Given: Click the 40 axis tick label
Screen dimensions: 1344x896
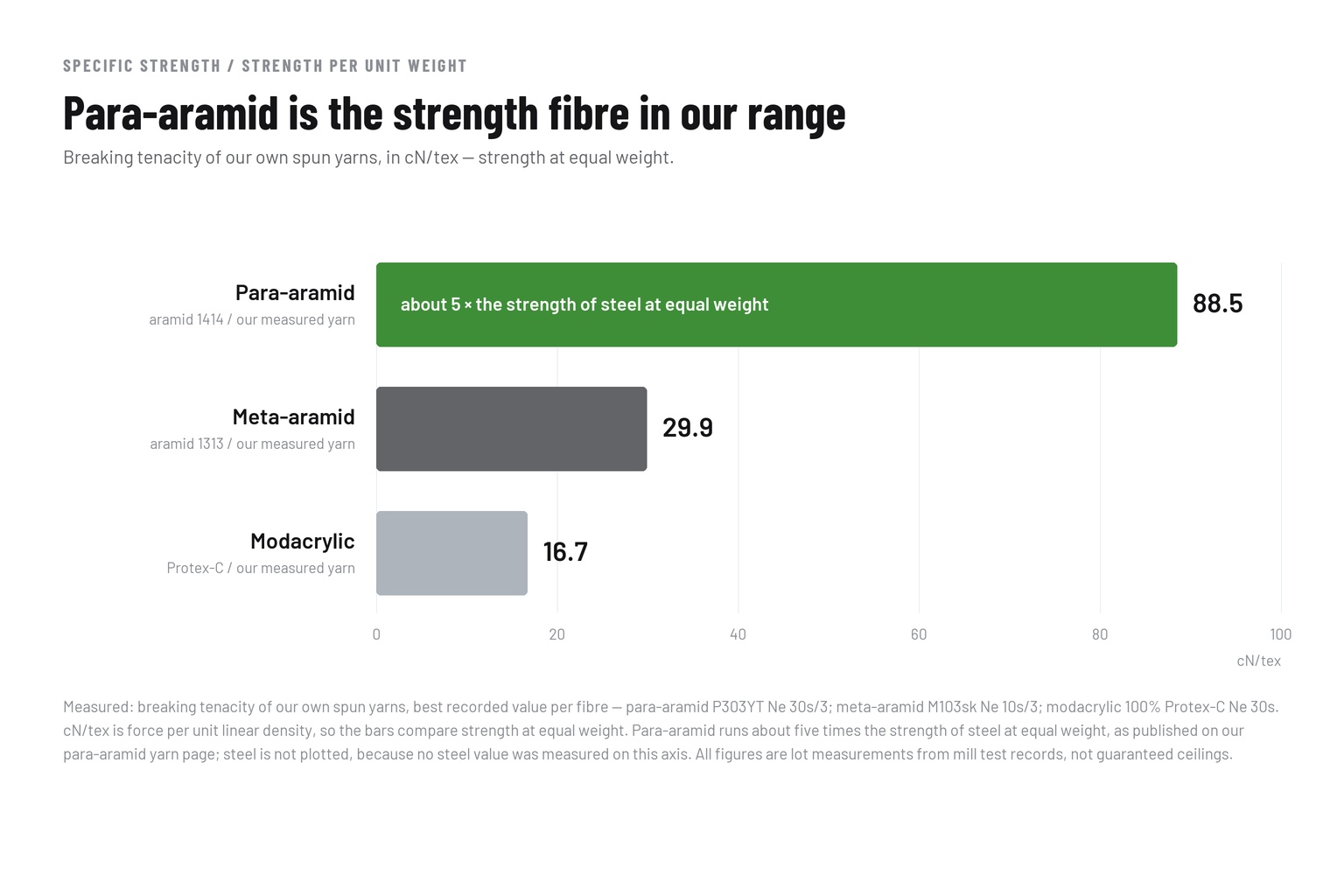Looking at the screenshot, I should tap(738, 634).
